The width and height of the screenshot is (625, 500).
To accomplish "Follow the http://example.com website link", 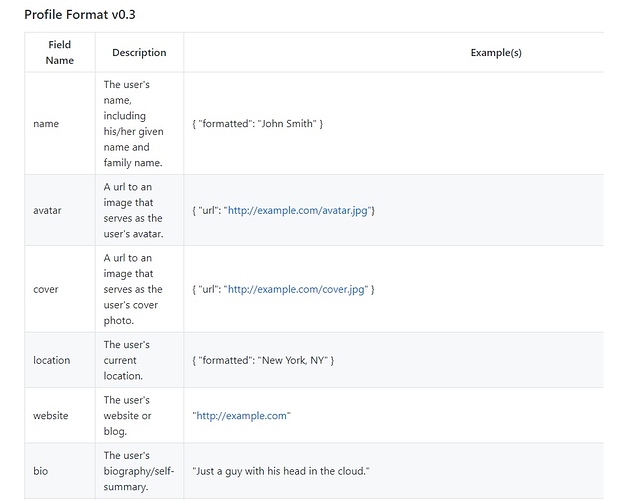I will coord(241,416).
